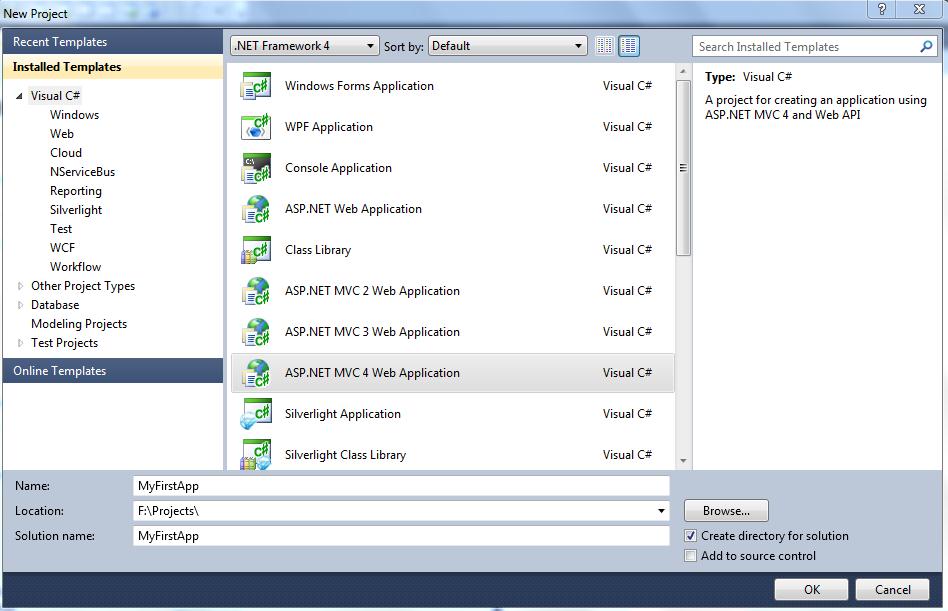
Task: Open the dialog help question mark button
Action: [x=881, y=9]
